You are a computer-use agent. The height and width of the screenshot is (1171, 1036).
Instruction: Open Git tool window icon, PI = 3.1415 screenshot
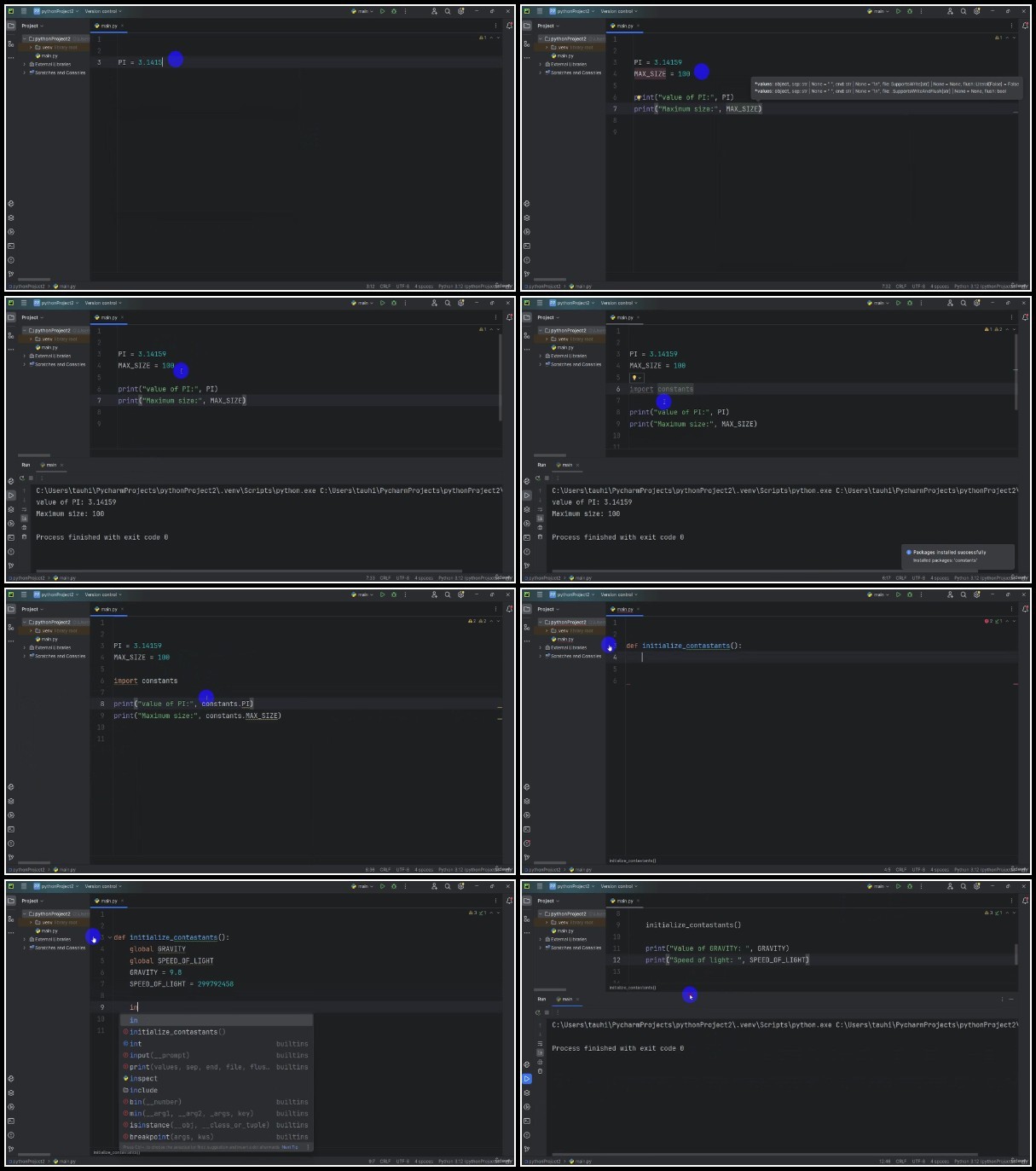[11, 274]
